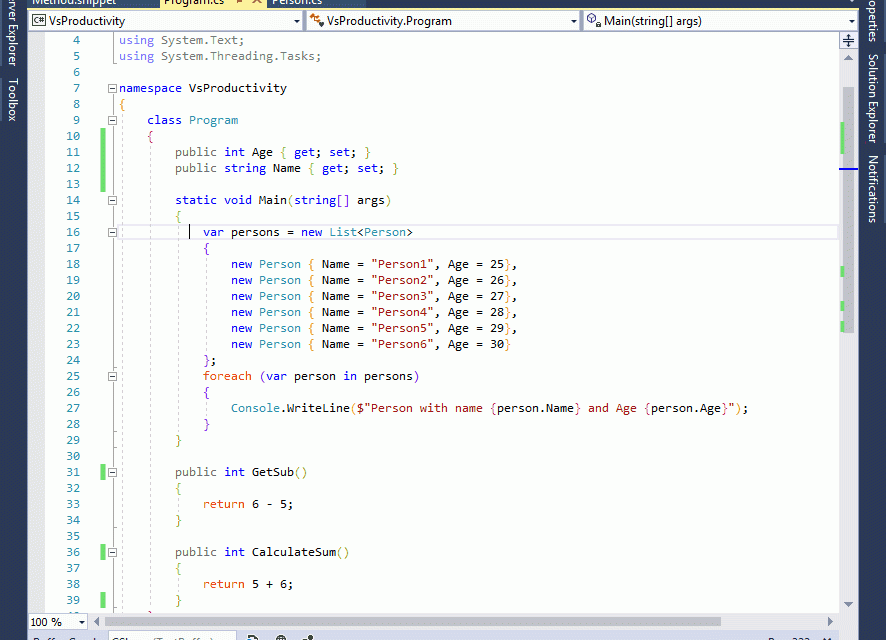This screenshot has height=640, width=886.
Task: Click the editor split-window handle icon
Action: pos(849,40)
